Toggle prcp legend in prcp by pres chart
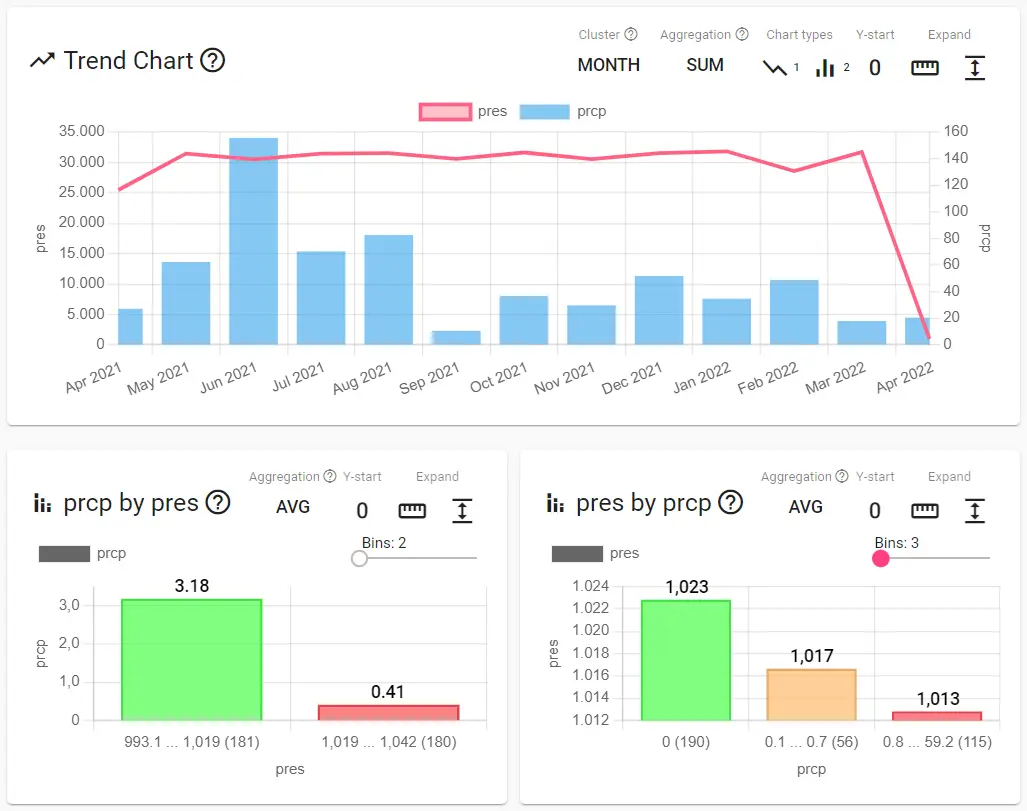Screen dimensions: 1027x811 tap(83, 554)
